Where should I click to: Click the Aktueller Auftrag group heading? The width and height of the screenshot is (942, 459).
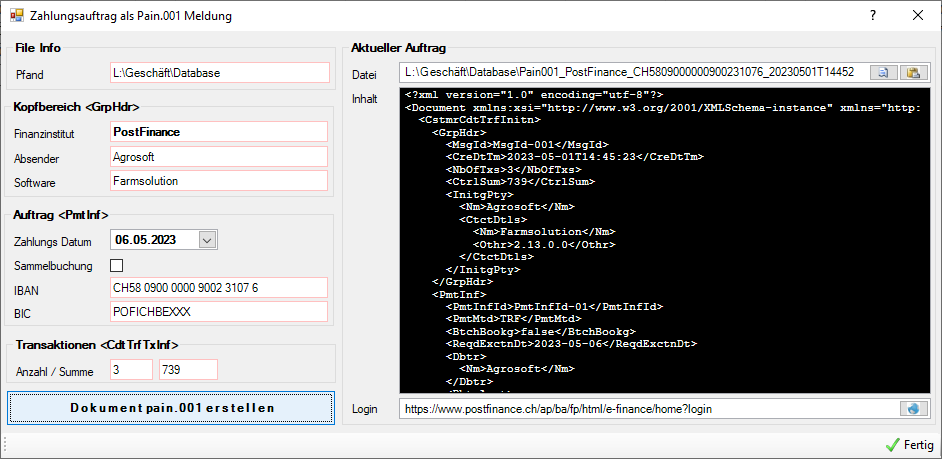(x=398, y=48)
